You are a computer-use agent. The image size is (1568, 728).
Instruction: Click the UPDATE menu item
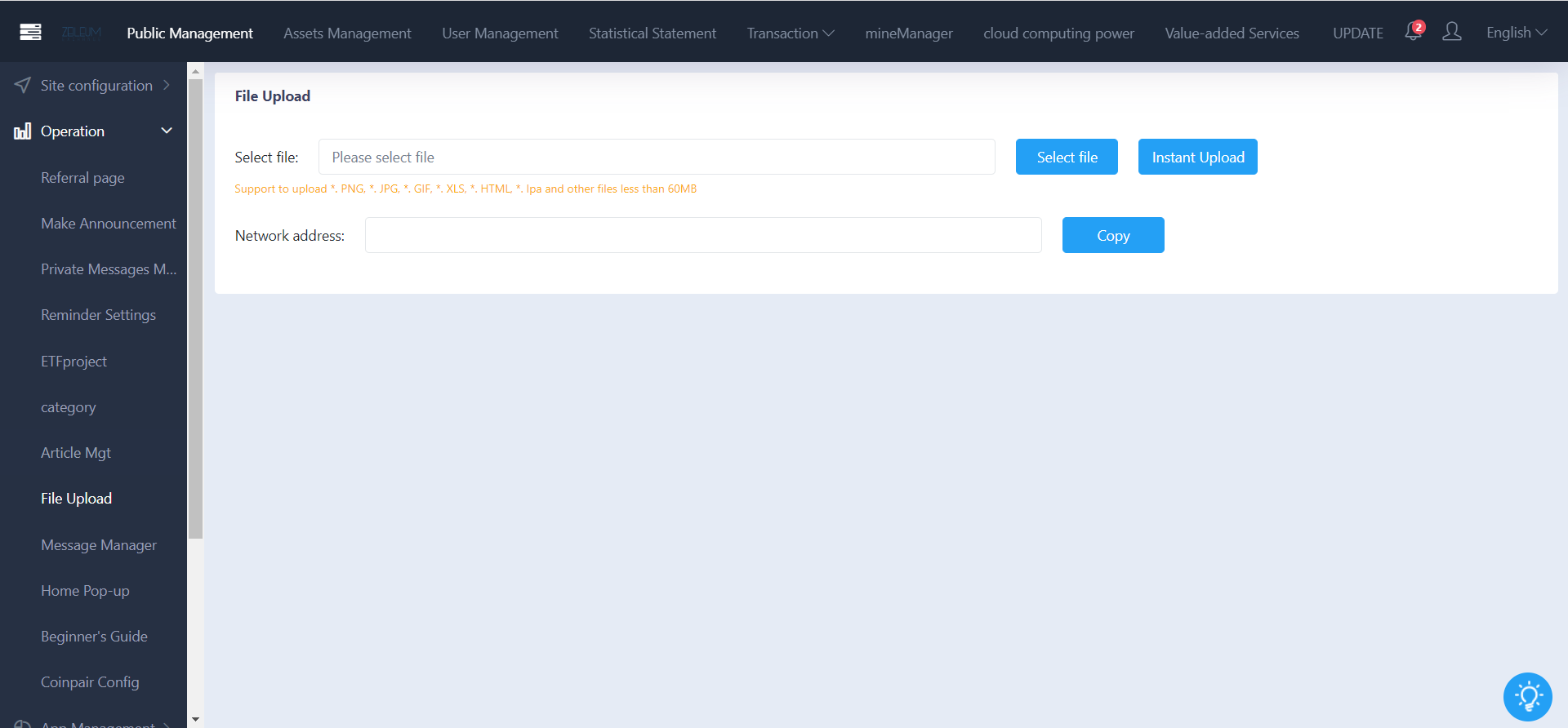pos(1358,33)
